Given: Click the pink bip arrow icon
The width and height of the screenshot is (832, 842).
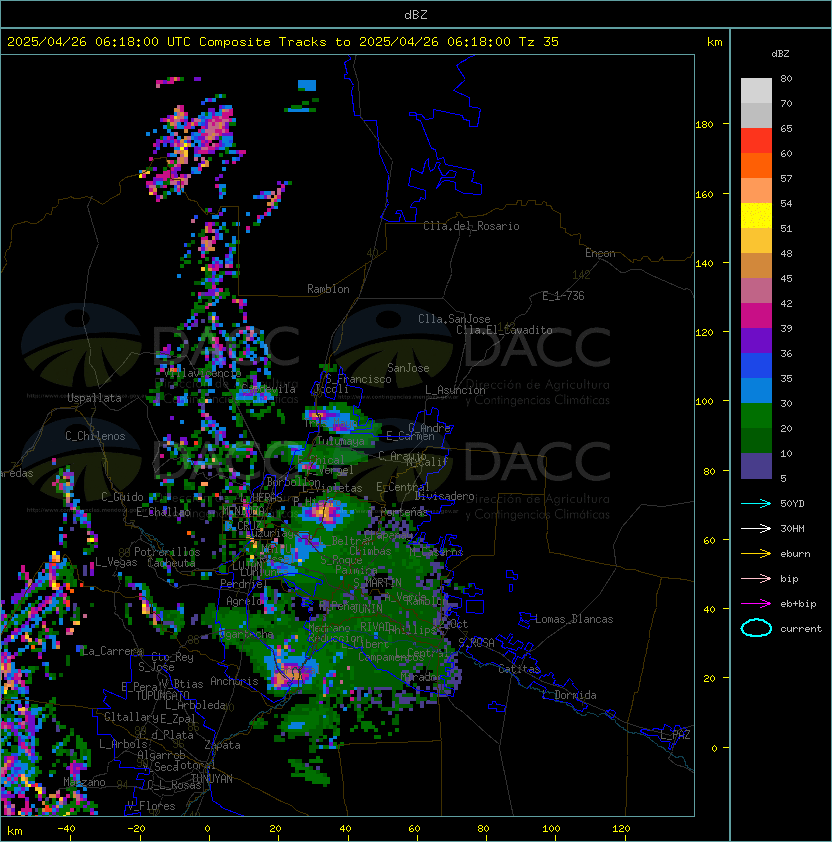Looking at the screenshot, I should click(756, 579).
